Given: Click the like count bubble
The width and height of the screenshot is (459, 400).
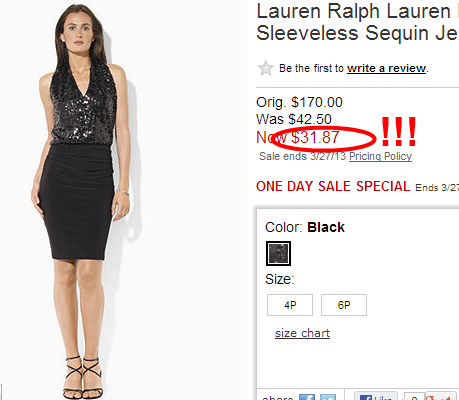Looking at the screenshot, I should click(x=414, y=396).
